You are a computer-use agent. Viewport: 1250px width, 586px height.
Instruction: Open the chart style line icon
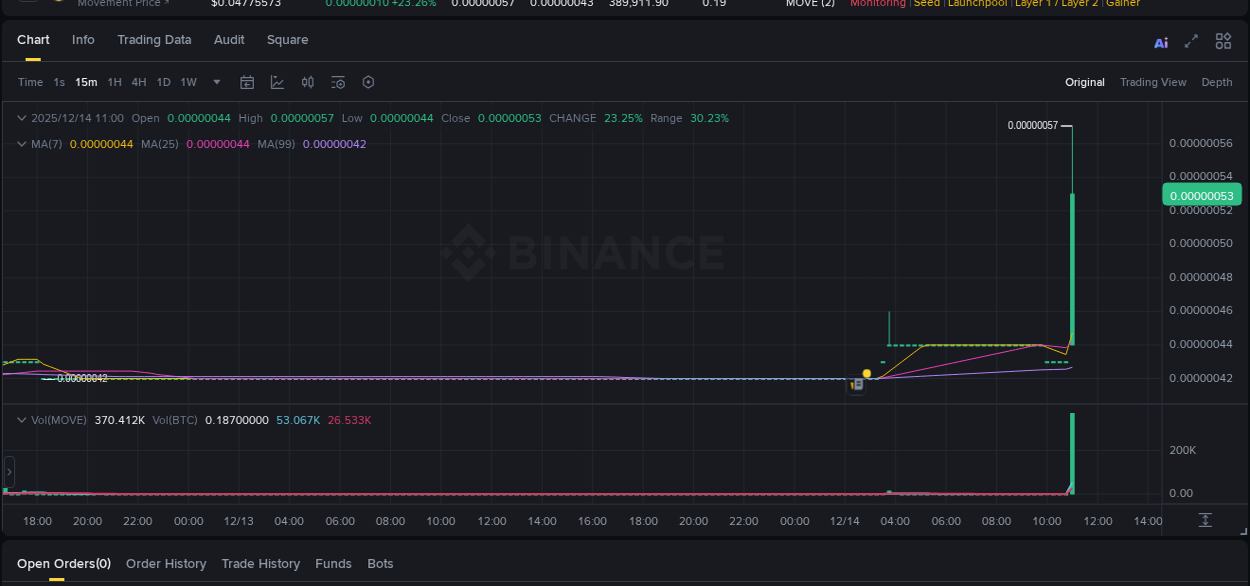click(277, 82)
